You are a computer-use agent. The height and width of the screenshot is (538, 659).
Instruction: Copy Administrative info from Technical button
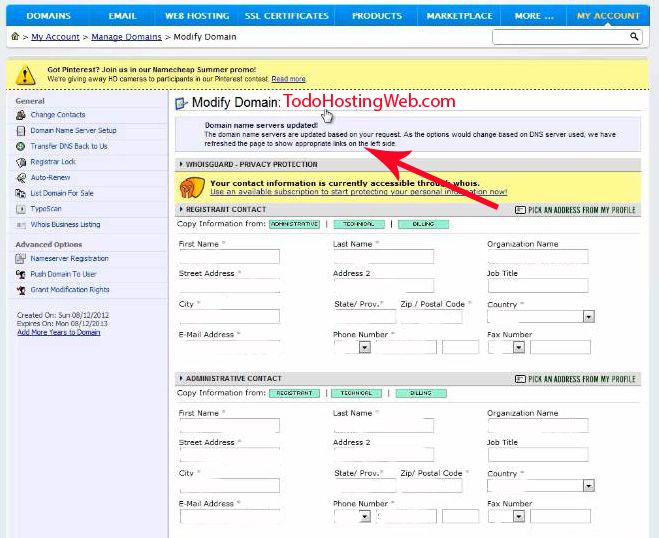point(356,393)
